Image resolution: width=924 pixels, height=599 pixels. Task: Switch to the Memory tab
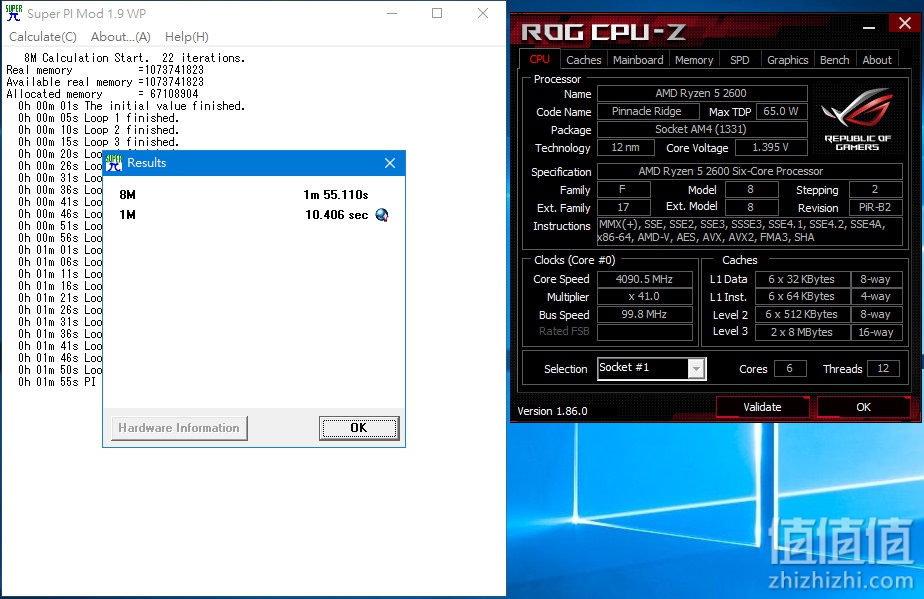tap(694, 60)
